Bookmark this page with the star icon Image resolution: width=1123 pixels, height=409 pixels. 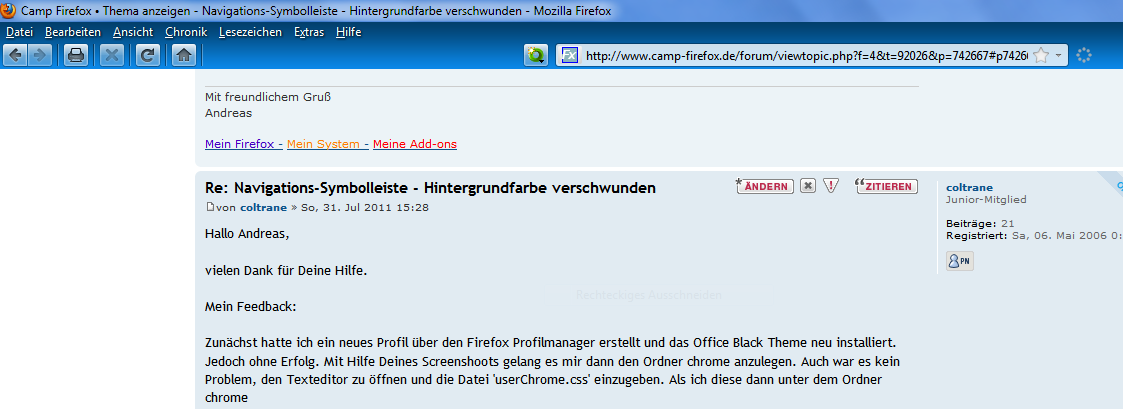pyautogui.click(x=1041, y=55)
